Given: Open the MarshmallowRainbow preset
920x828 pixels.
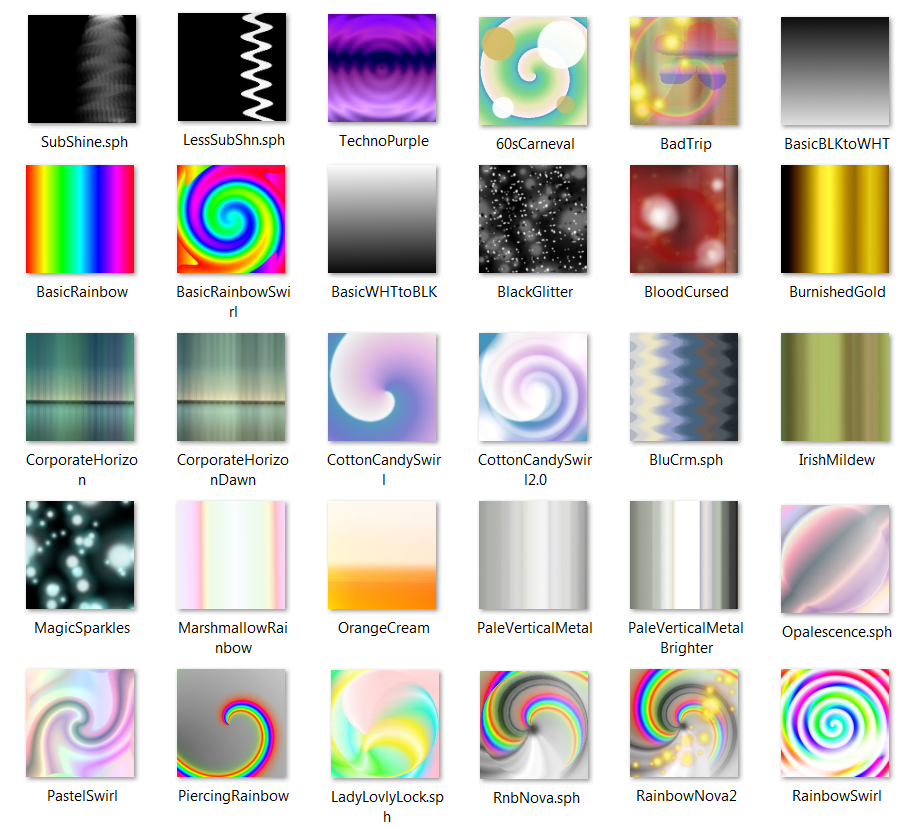Looking at the screenshot, I should (232, 555).
